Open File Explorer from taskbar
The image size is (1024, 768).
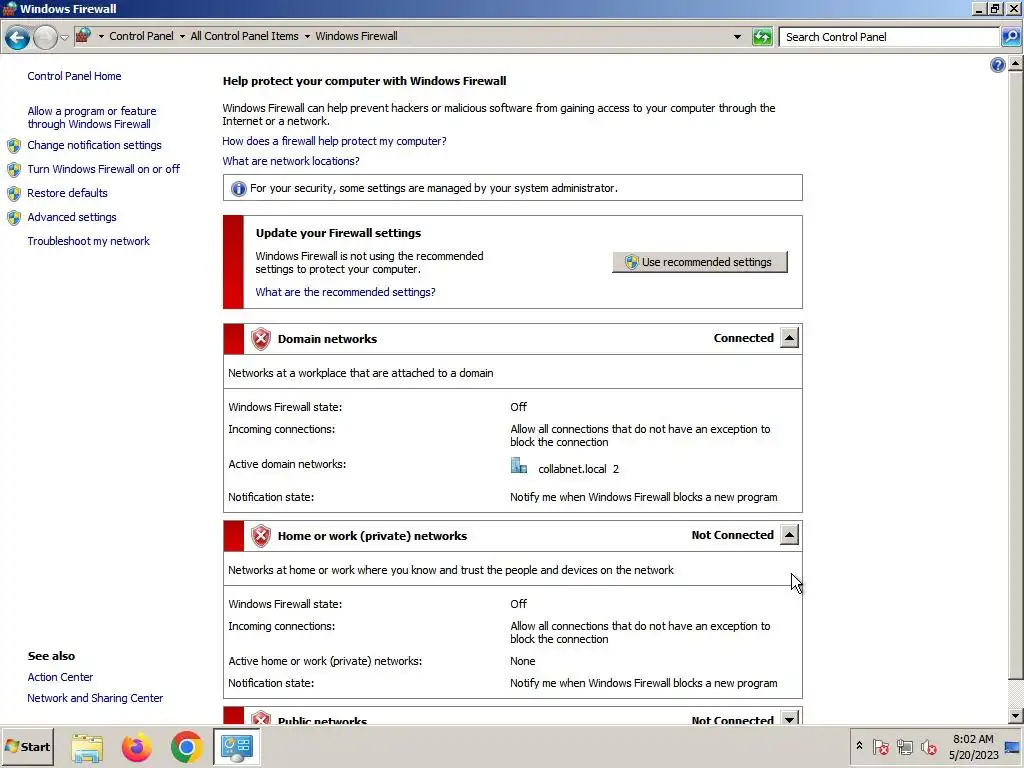[x=87, y=748]
